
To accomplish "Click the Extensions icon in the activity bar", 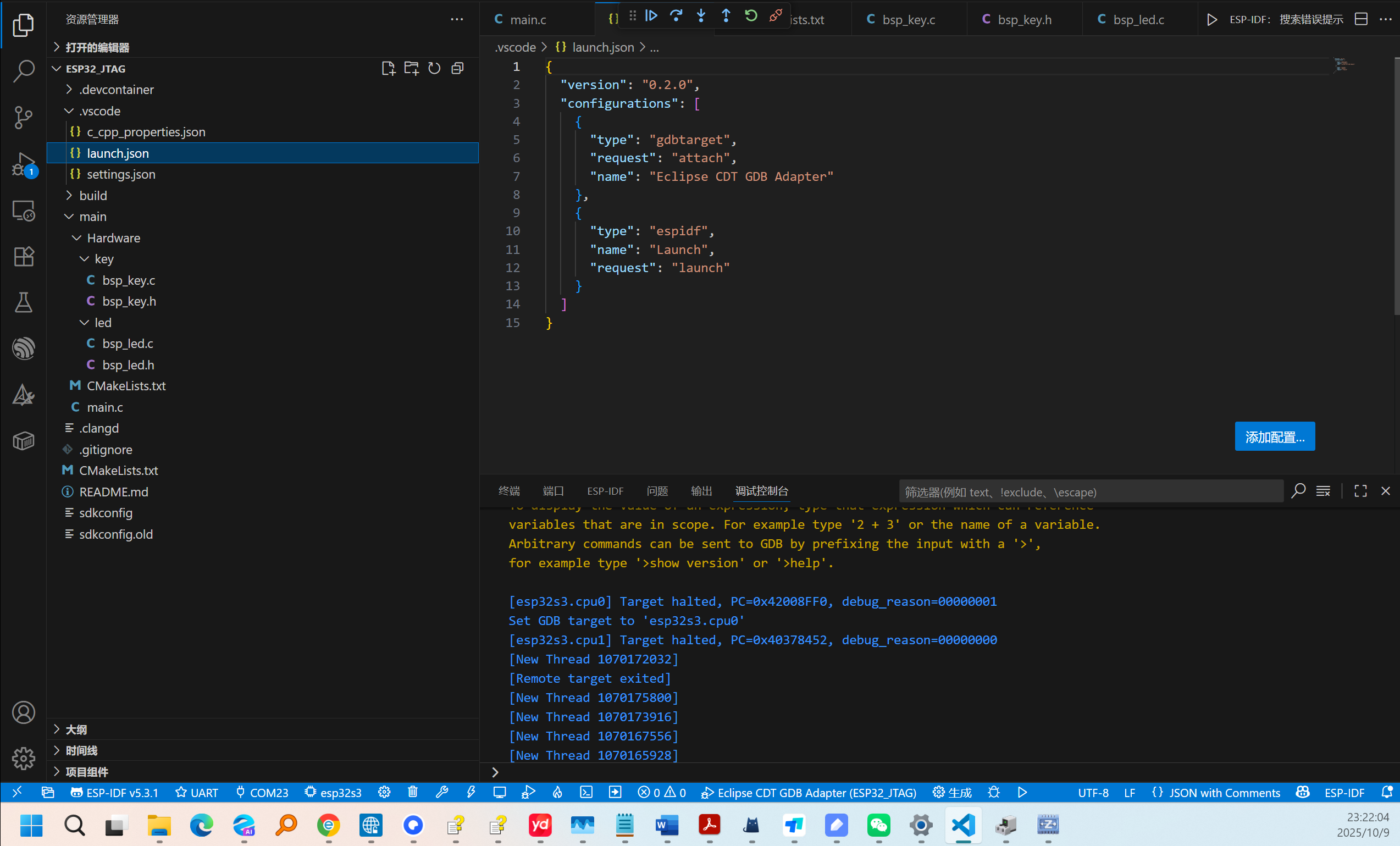I will pyautogui.click(x=23, y=256).
